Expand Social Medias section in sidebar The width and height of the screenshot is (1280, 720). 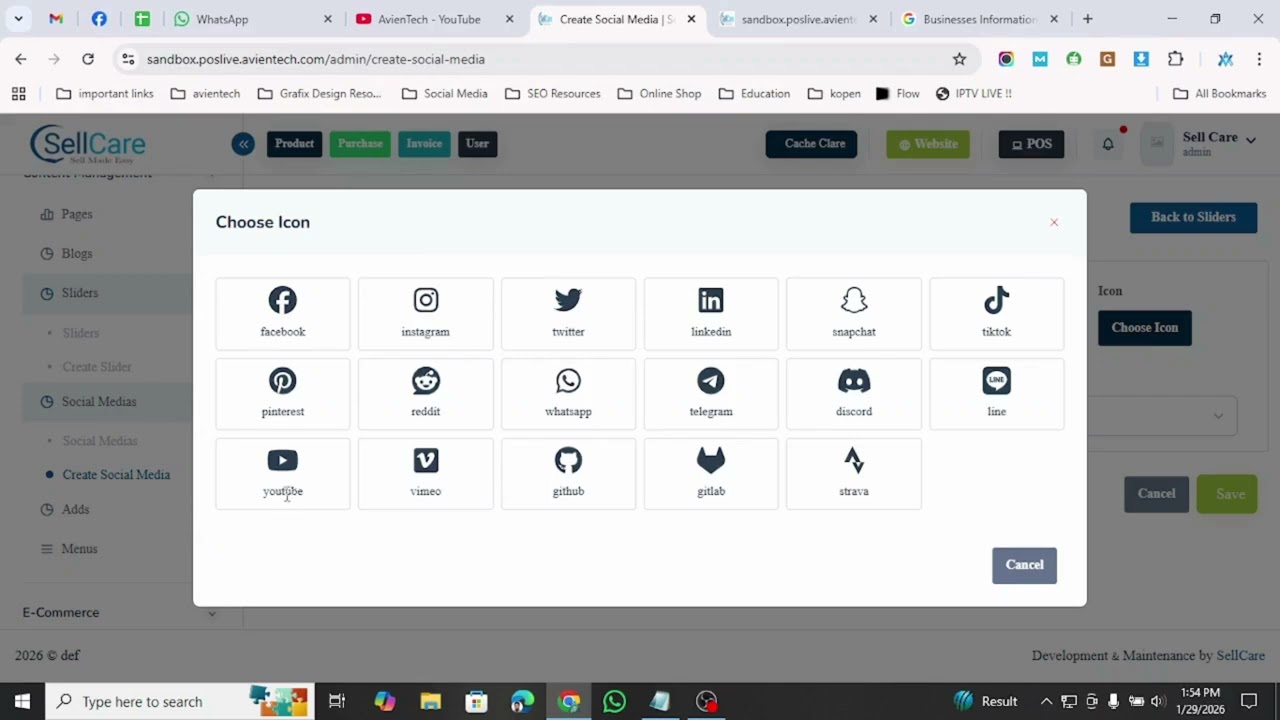click(108, 402)
